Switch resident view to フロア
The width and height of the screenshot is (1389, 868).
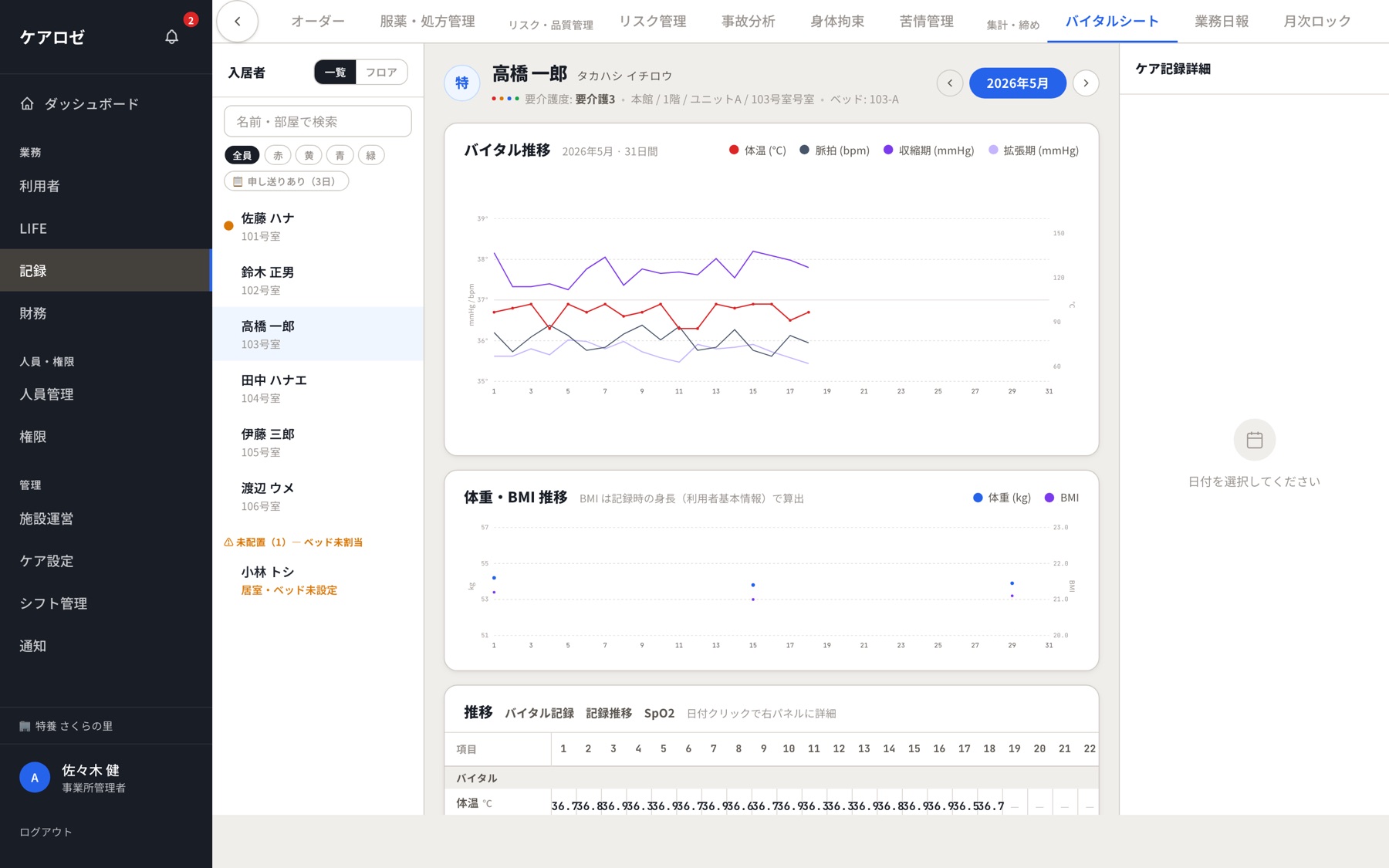381,73
